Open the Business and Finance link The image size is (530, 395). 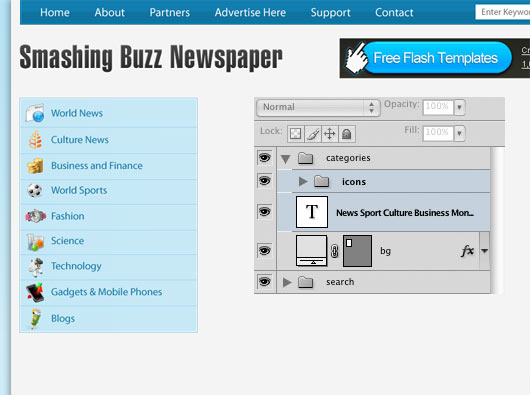97,166
